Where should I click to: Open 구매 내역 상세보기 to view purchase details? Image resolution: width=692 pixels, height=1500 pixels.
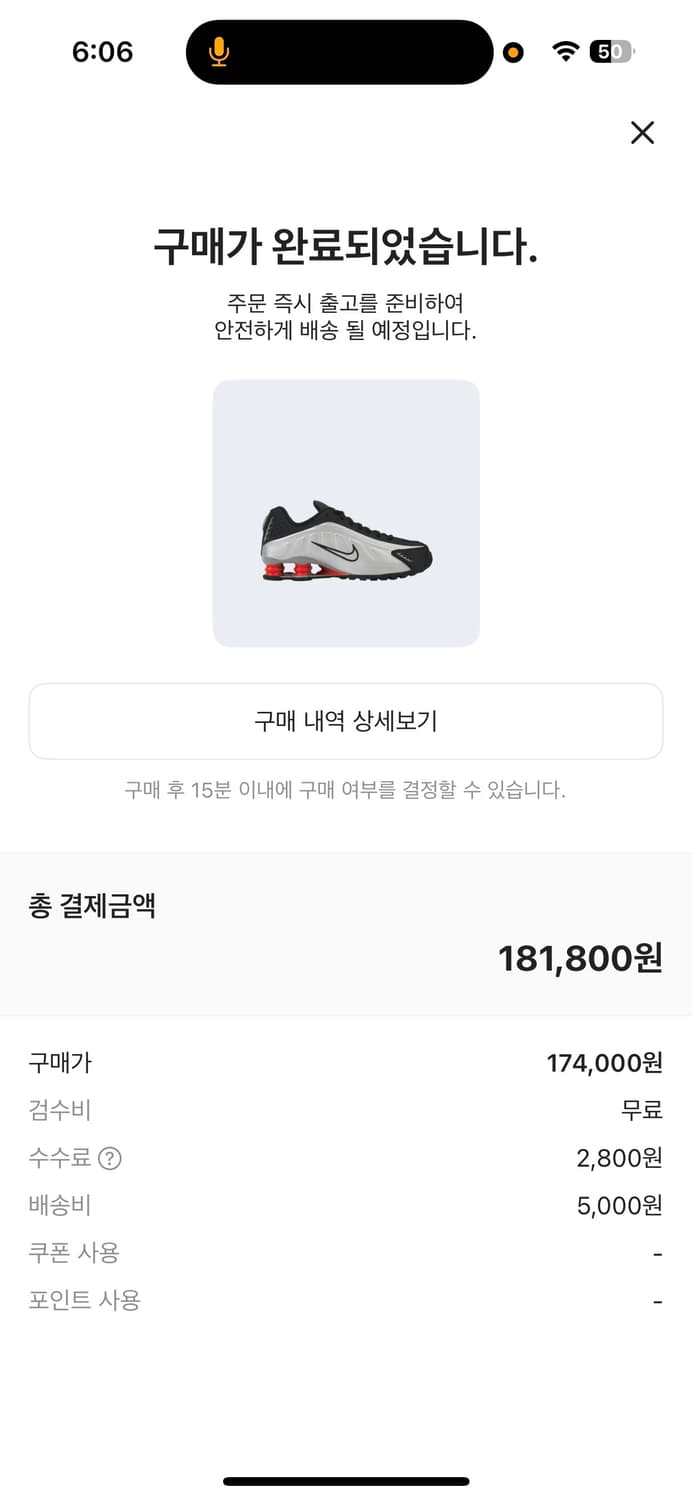click(x=346, y=720)
